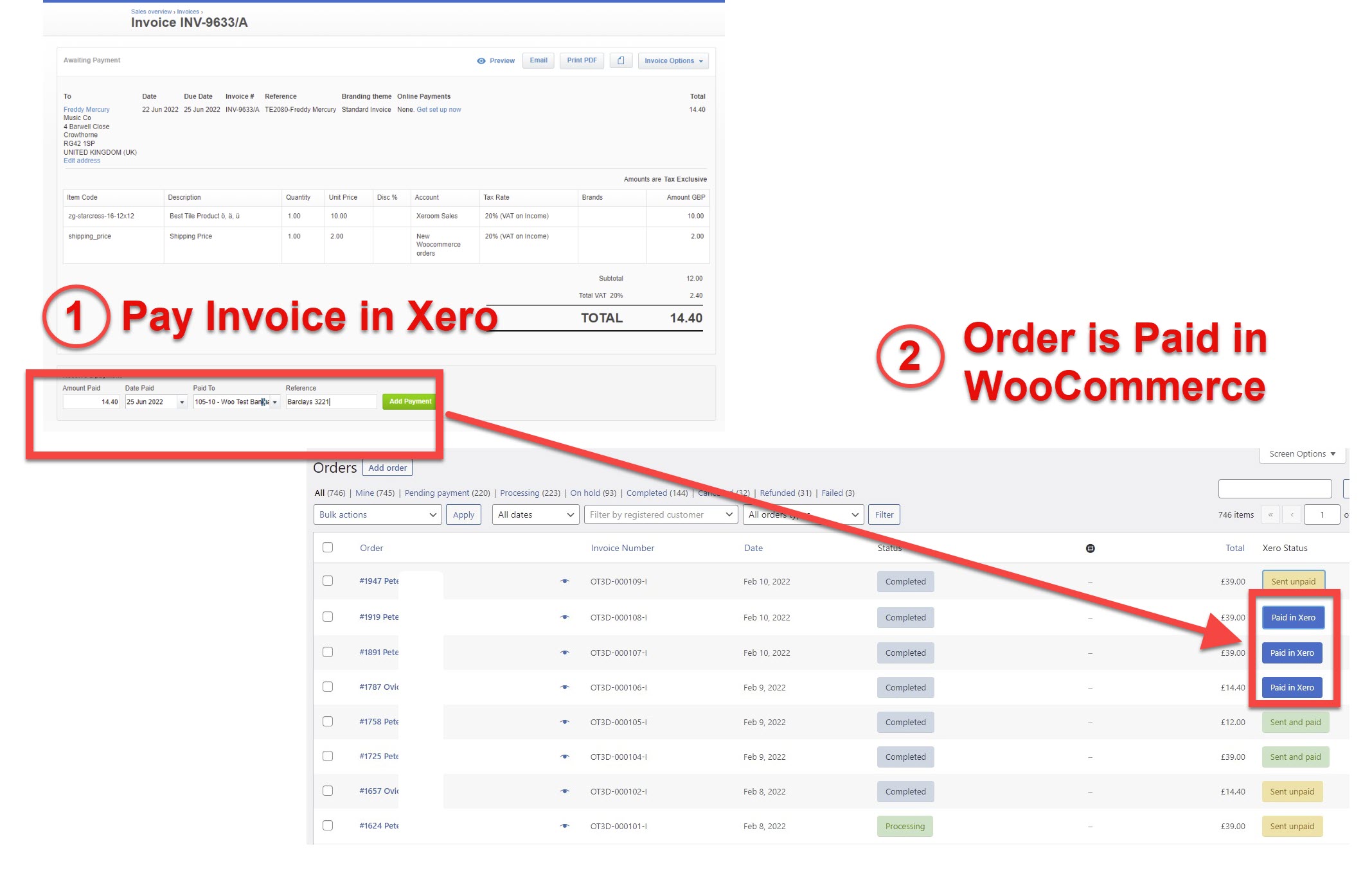
Task: Select checkbox for order #1919
Action: (x=328, y=617)
